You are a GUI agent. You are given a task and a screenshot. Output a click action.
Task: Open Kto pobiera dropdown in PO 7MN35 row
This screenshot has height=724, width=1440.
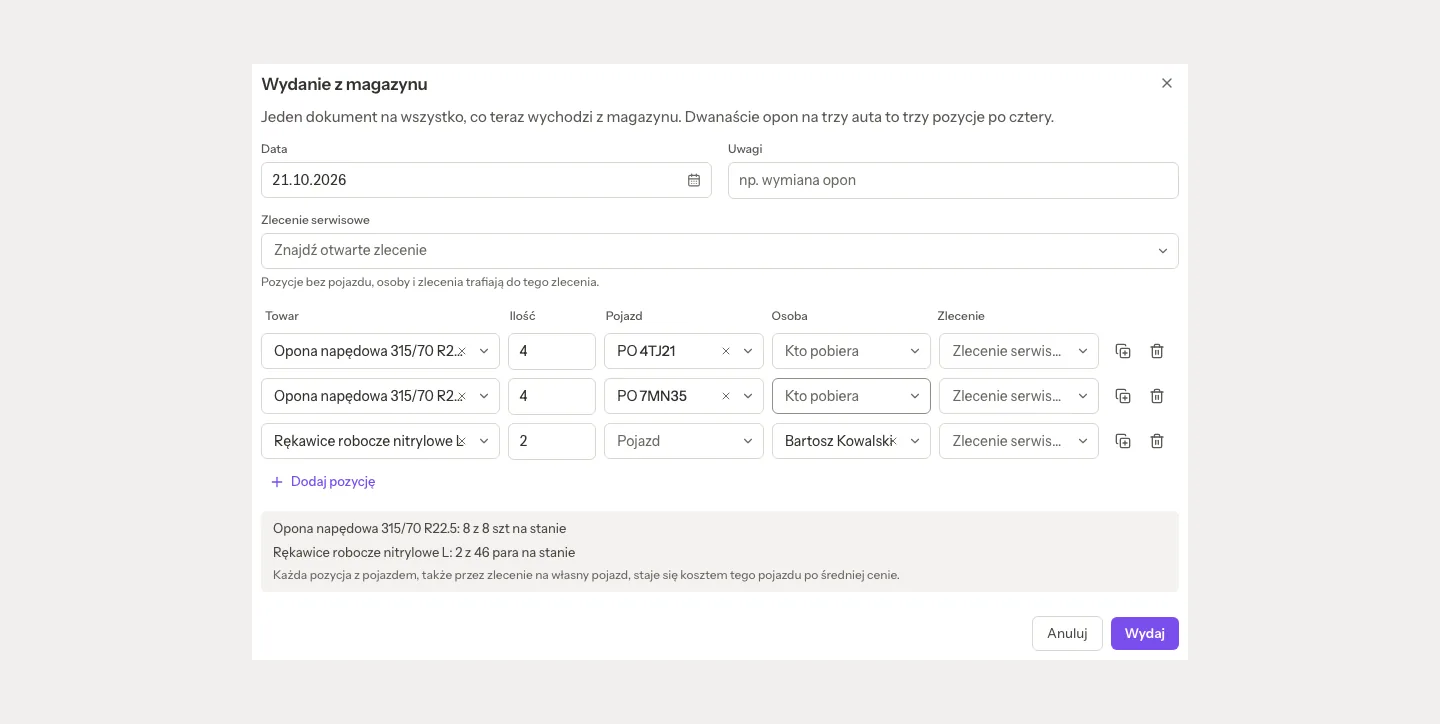(851, 396)
